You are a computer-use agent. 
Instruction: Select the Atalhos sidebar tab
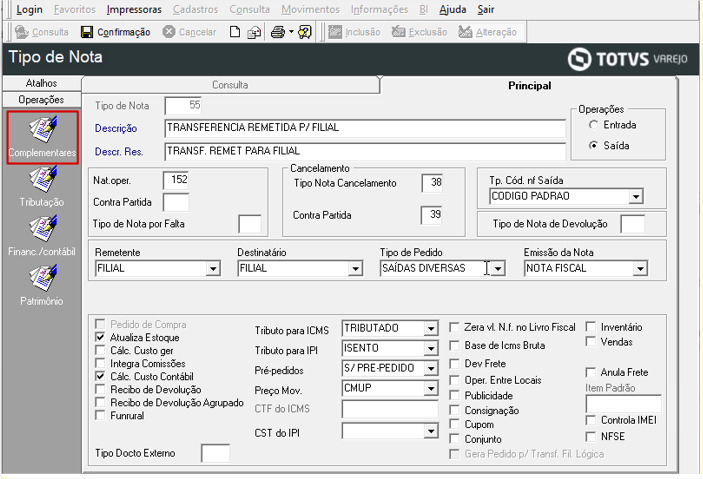point(41,83)
